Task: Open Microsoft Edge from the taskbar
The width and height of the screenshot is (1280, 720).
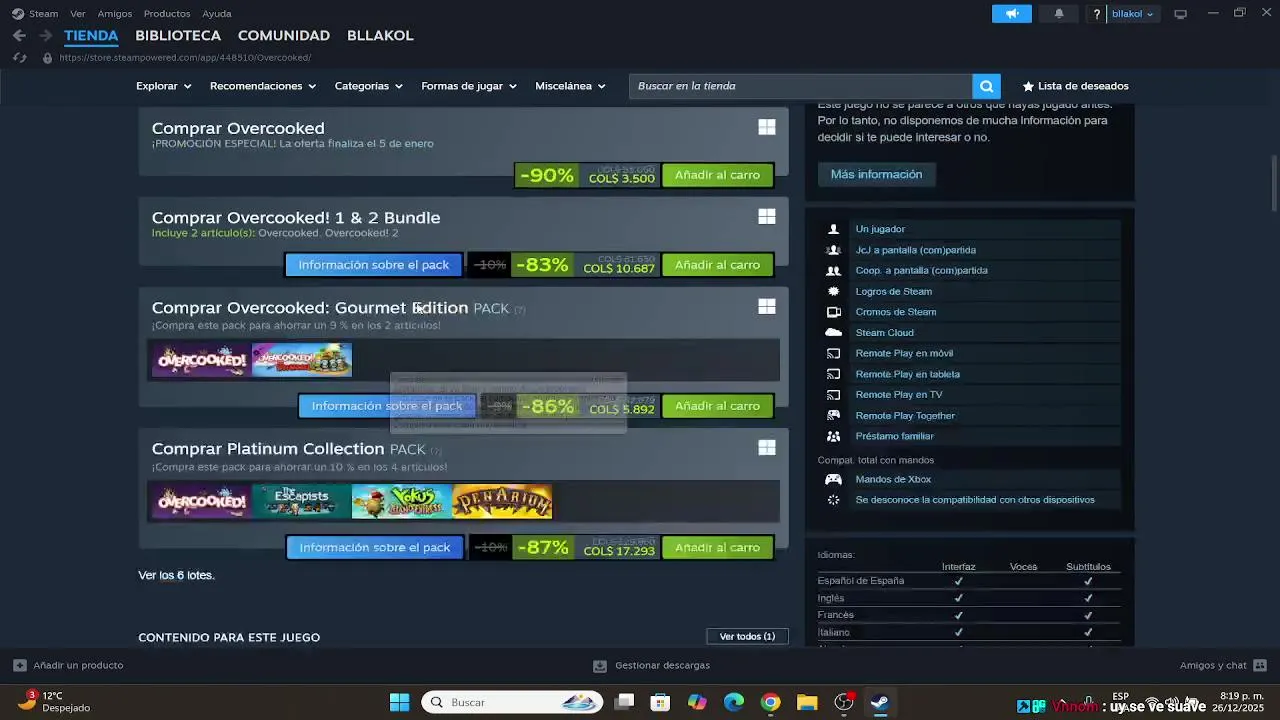Action: (734, 702)
